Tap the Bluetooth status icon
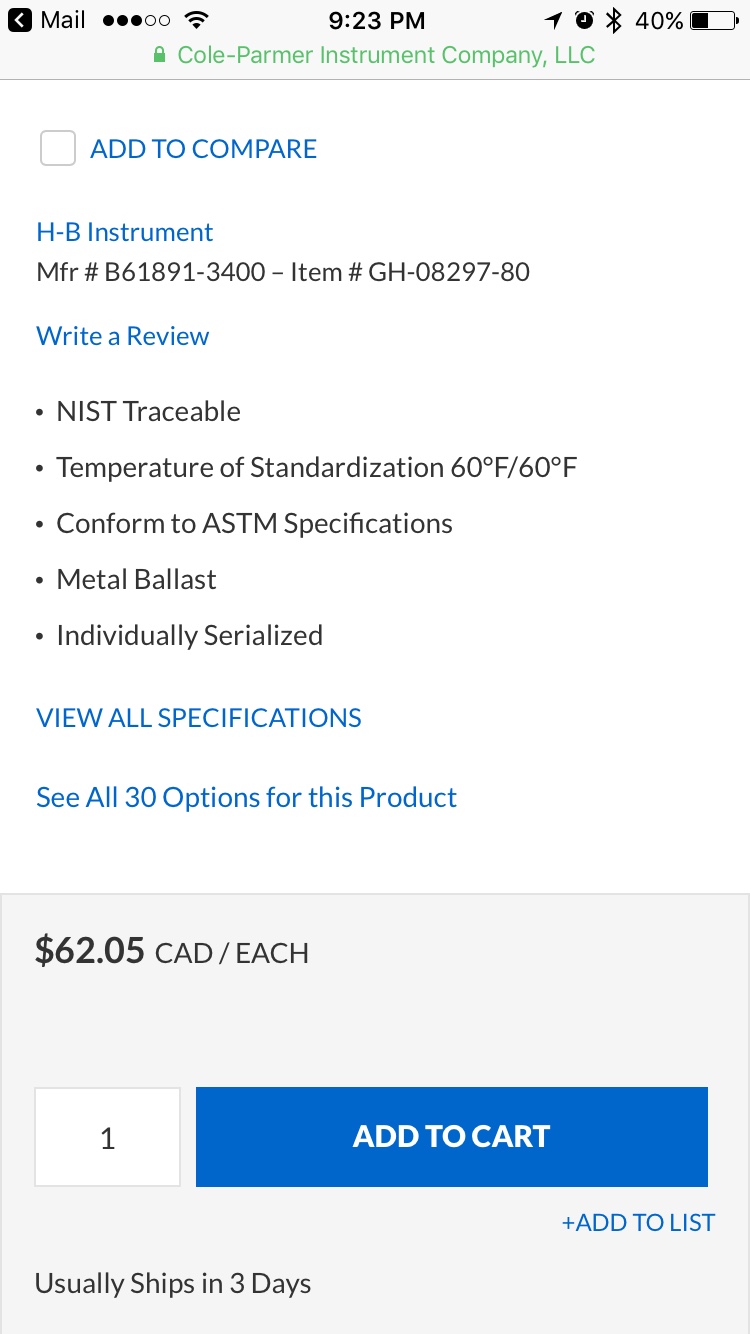 (615, 20)
